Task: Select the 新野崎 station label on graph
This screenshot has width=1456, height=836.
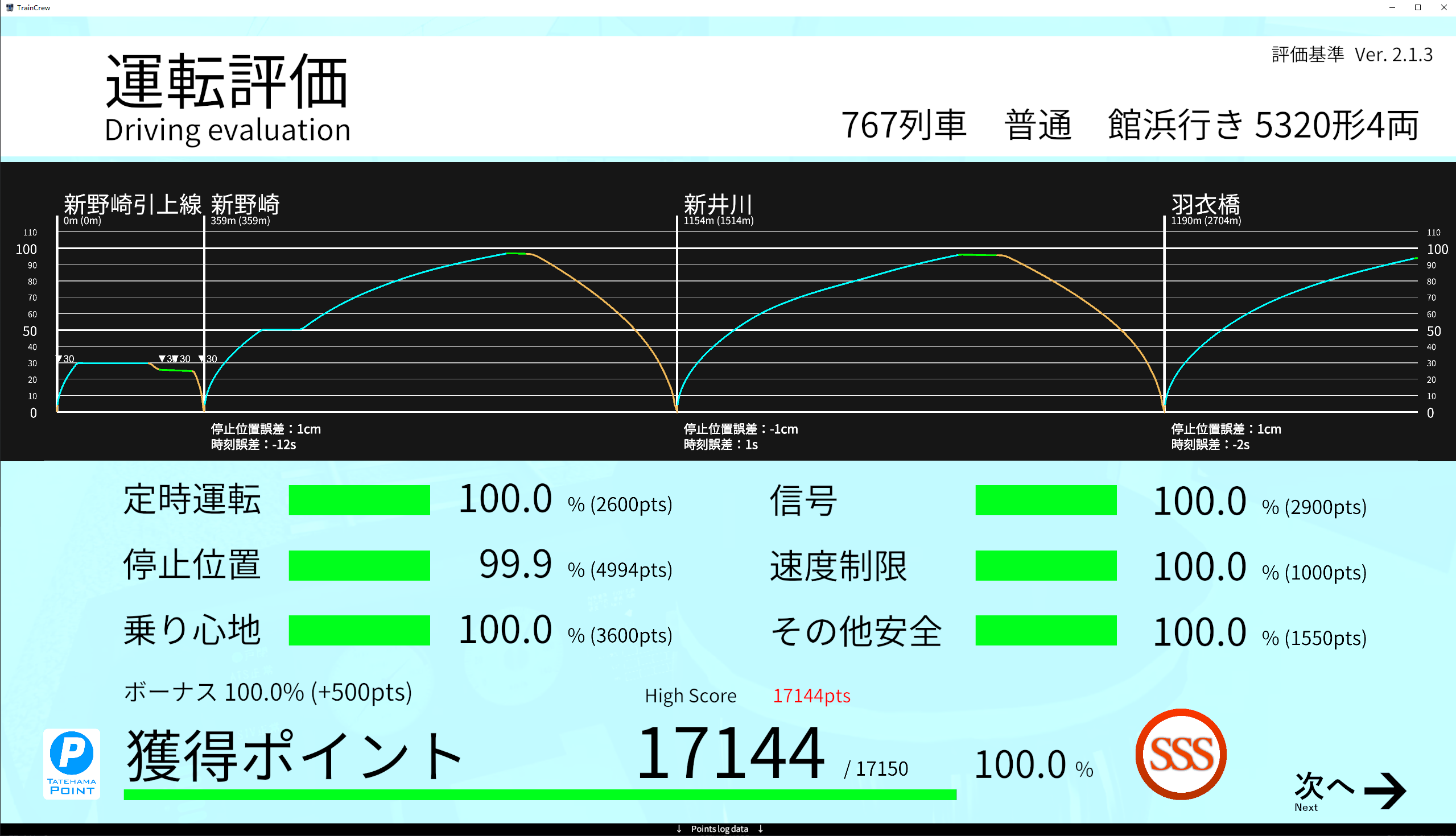Action: (x=245, y=205)
